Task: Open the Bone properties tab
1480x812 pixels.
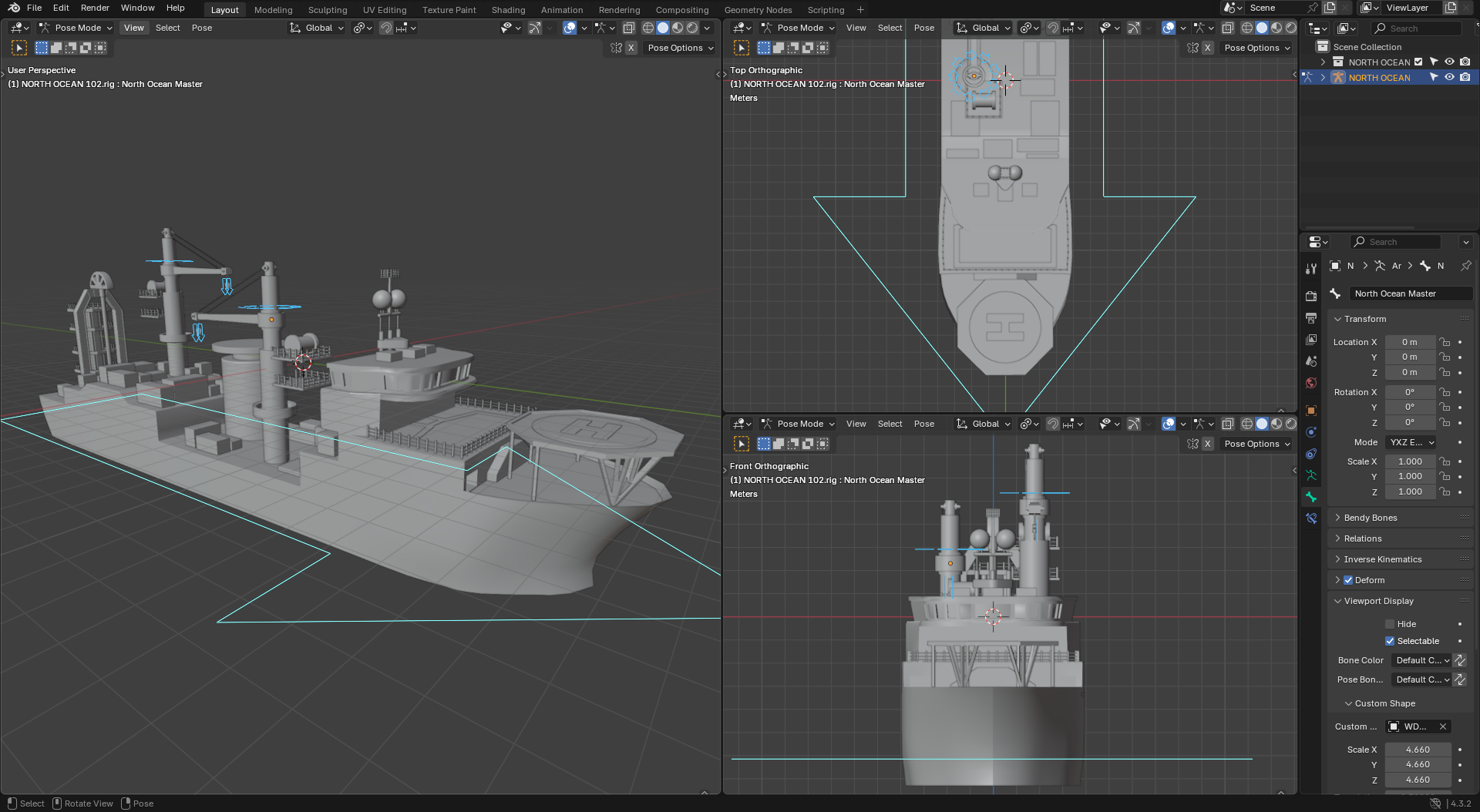Action: (1311, 497)
